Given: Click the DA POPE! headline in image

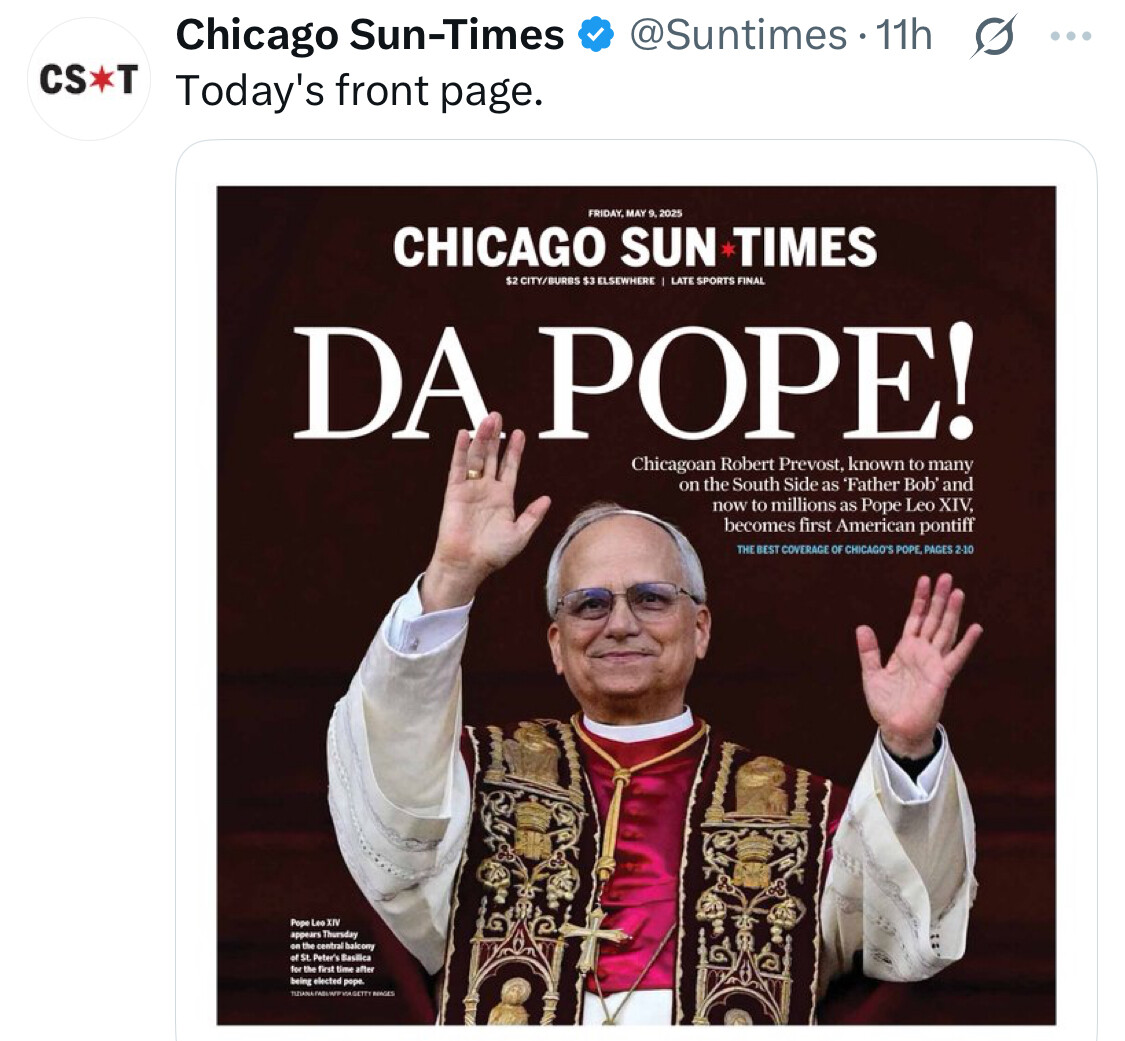Looking at the screenshot, I should pos(634,381).
